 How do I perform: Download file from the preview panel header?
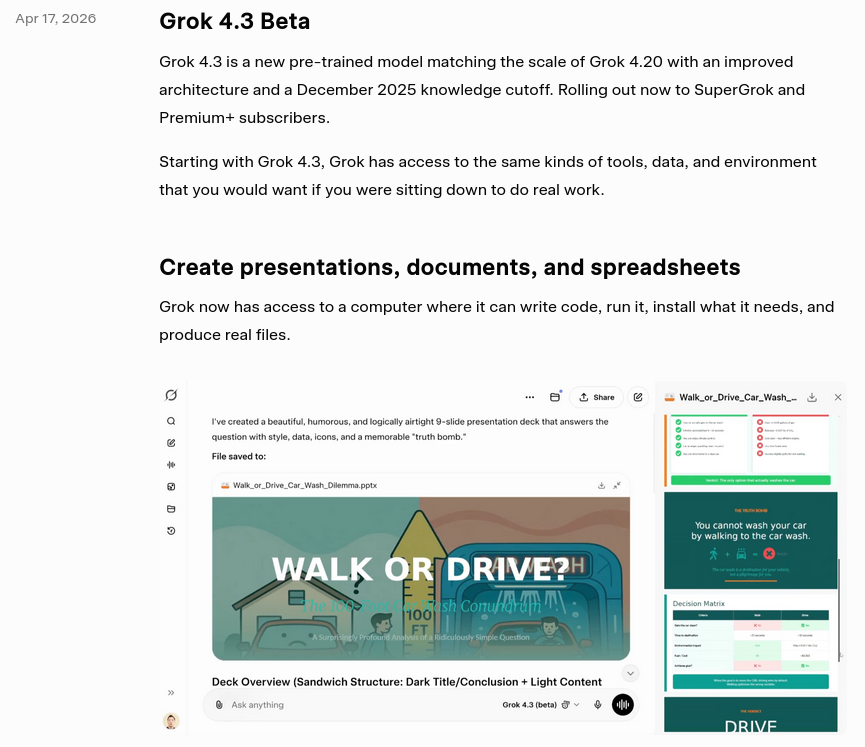811,397
